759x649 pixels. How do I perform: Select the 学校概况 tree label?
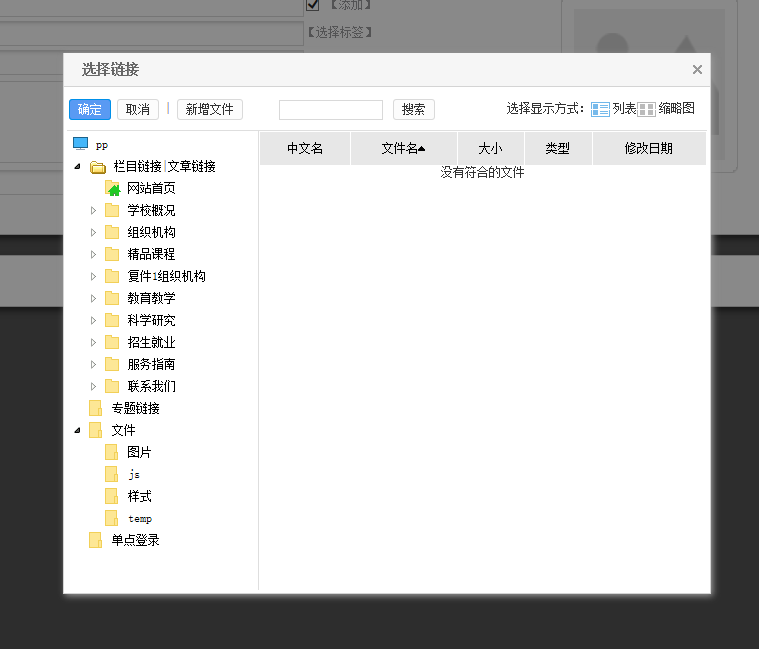pos(151,211)
